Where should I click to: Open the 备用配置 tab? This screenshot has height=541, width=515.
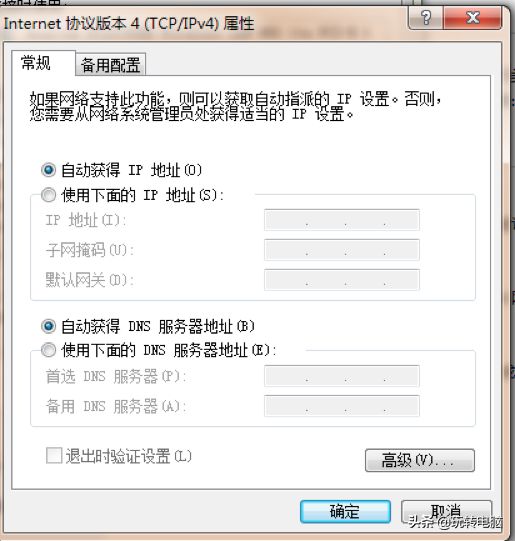click(x=110, y=65)
